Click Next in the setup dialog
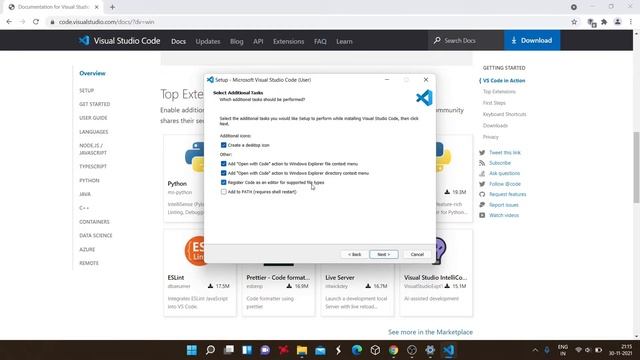640x360 pixels. coord(384,254)
